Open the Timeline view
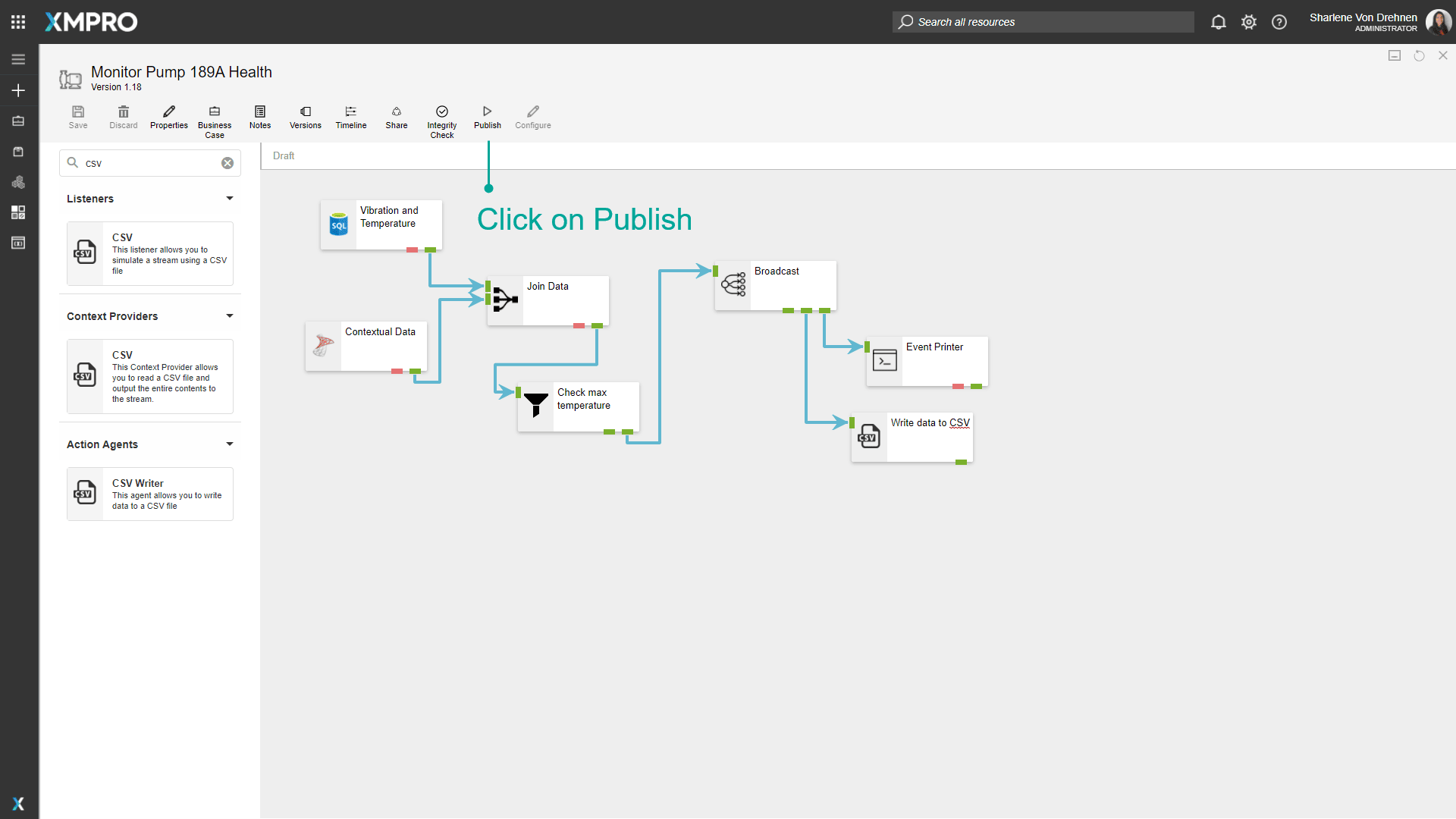 coord(350,117)
